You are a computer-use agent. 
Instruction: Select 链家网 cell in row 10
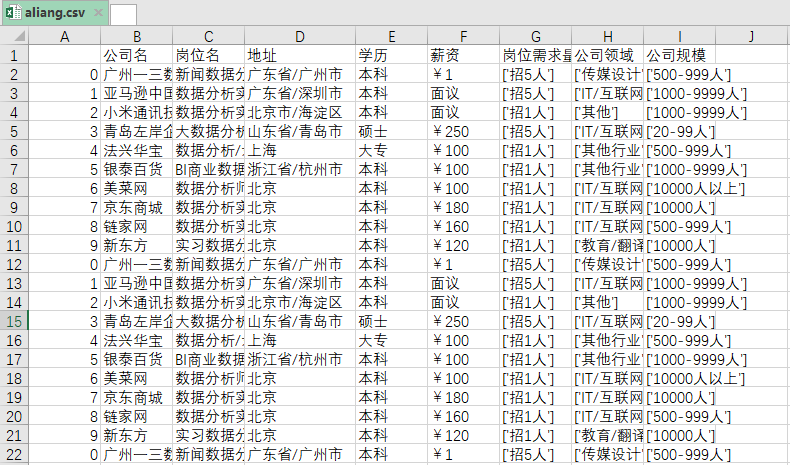coord(137,226)
